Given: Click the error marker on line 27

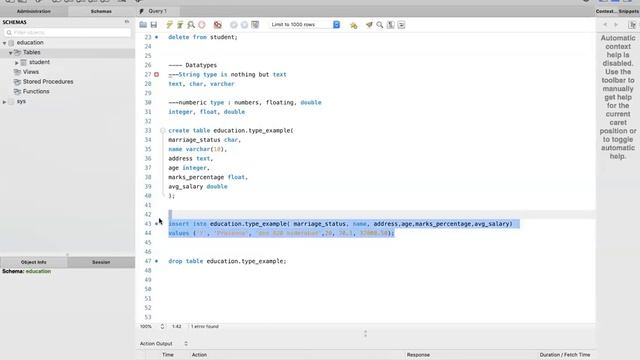Looking at the screenshot, I should tap(156, 75).
